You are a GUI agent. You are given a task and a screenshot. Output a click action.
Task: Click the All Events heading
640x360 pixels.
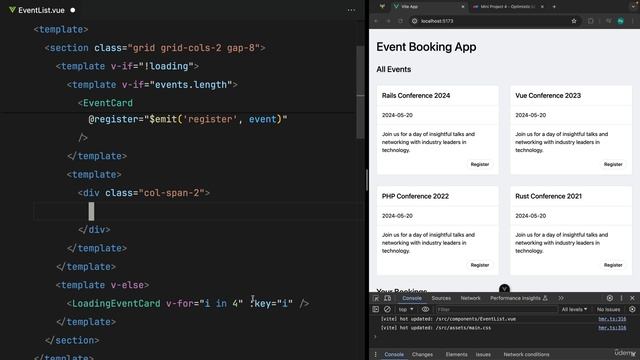pyautogui.click(x=393, y=69)
